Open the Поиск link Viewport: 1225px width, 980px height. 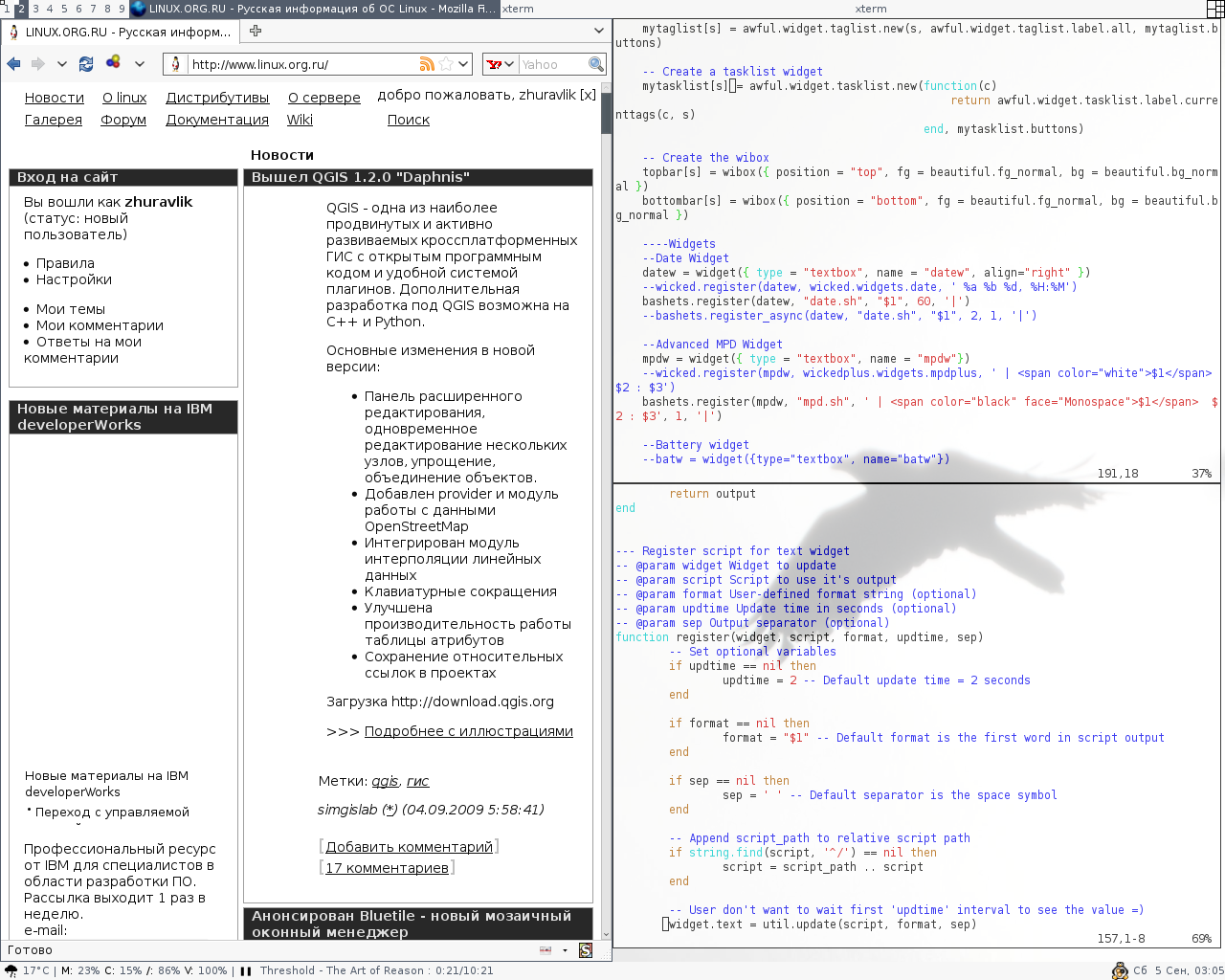(x=409, y=120)
